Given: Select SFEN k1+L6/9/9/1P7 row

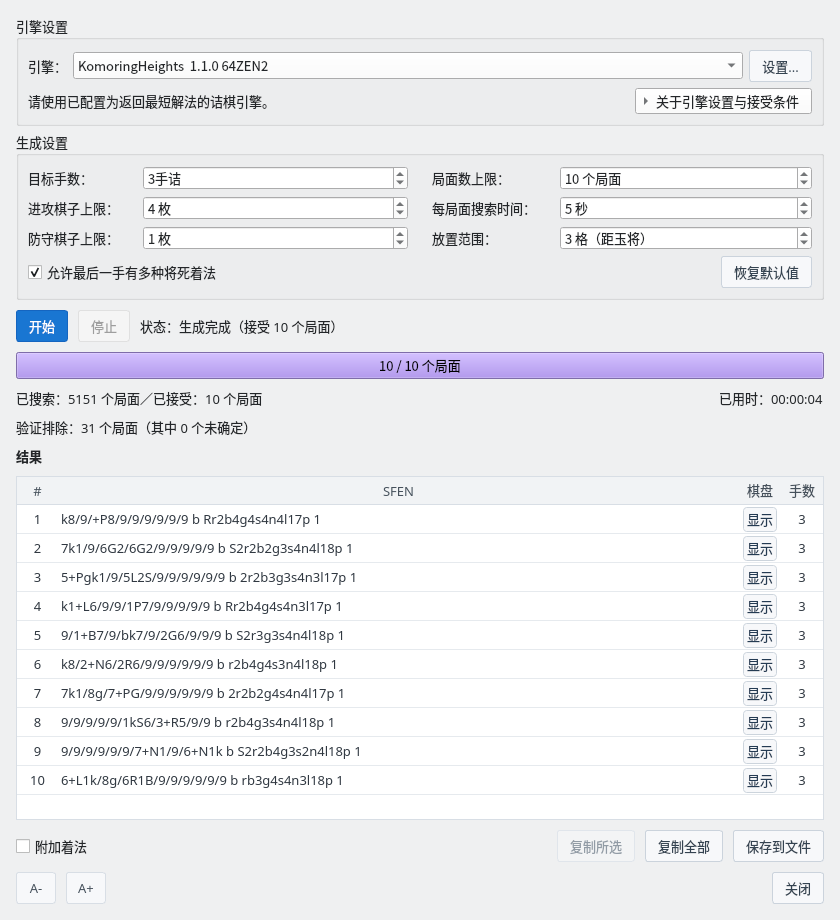Looking at the screenshot, I should coord(419,606).
